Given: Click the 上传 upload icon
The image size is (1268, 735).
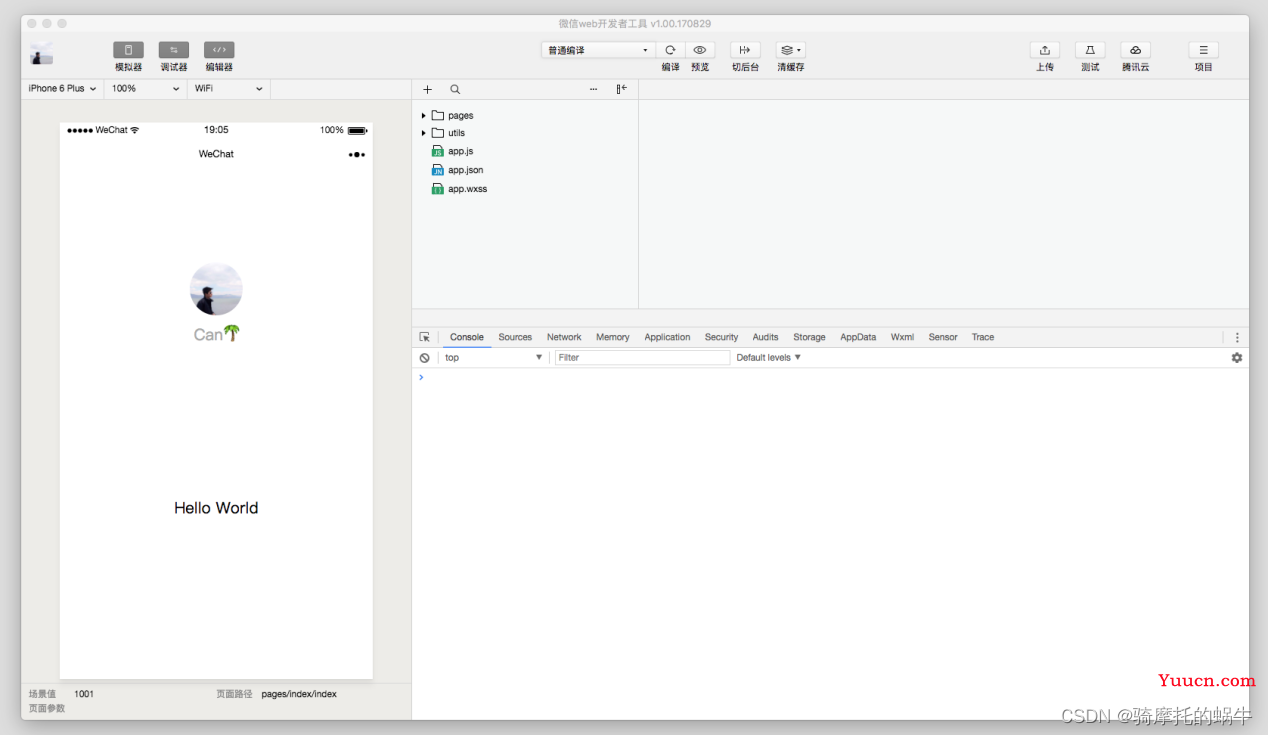Looking at the screenshot, I should coord(1045,50).
